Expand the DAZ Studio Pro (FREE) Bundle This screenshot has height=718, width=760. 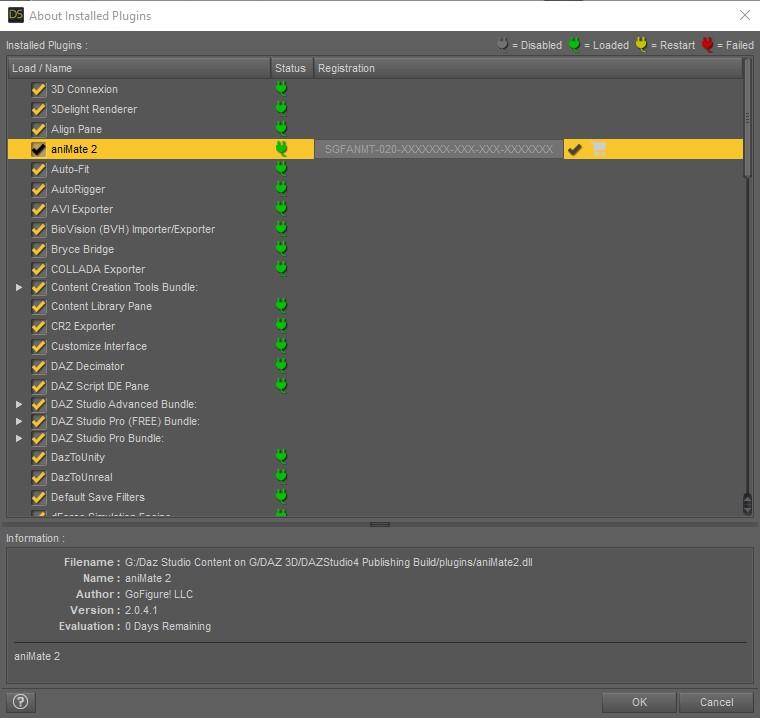[x=19, y=421]
